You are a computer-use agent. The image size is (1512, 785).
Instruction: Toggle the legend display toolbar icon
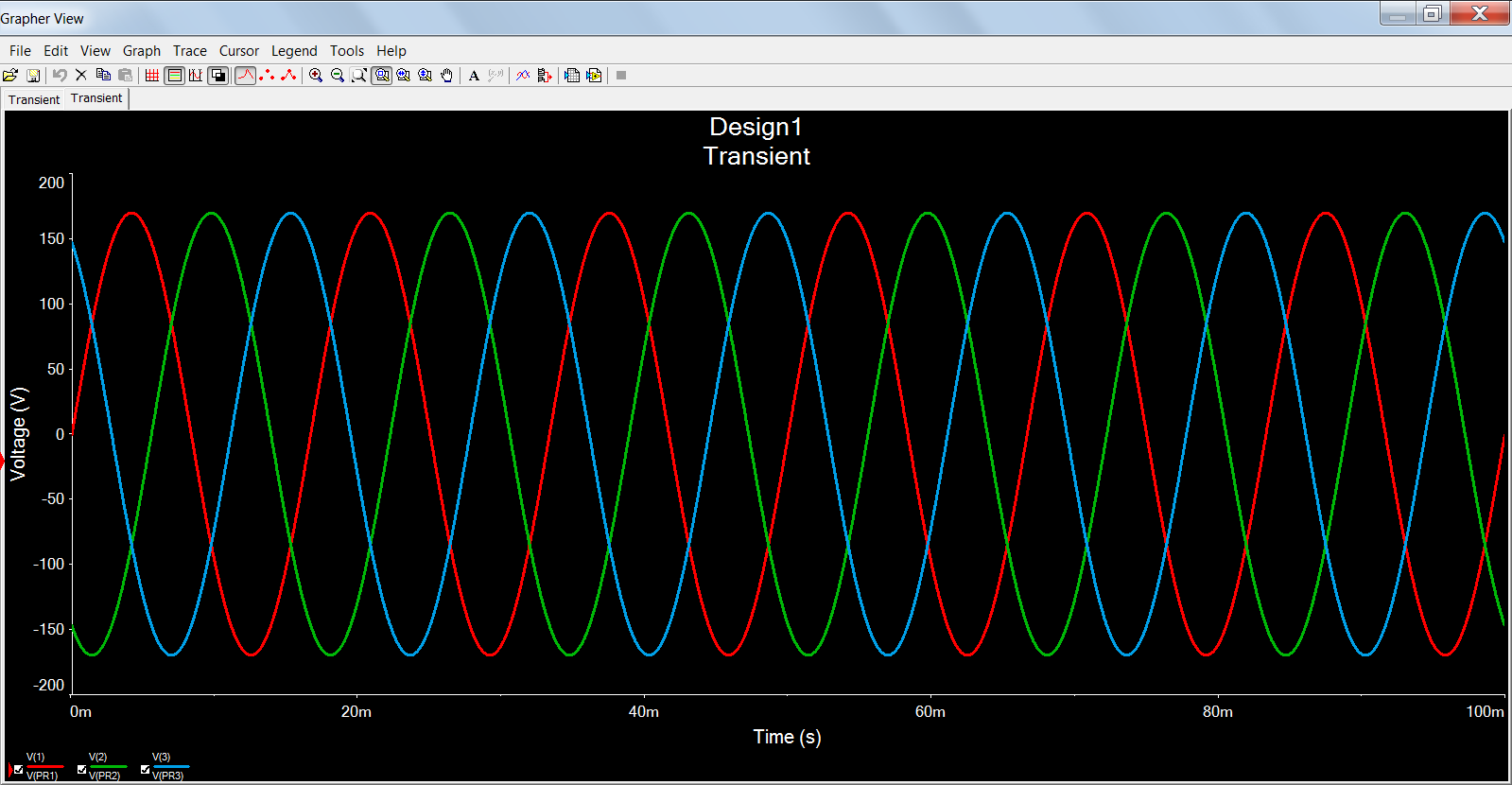click(174, 76)
